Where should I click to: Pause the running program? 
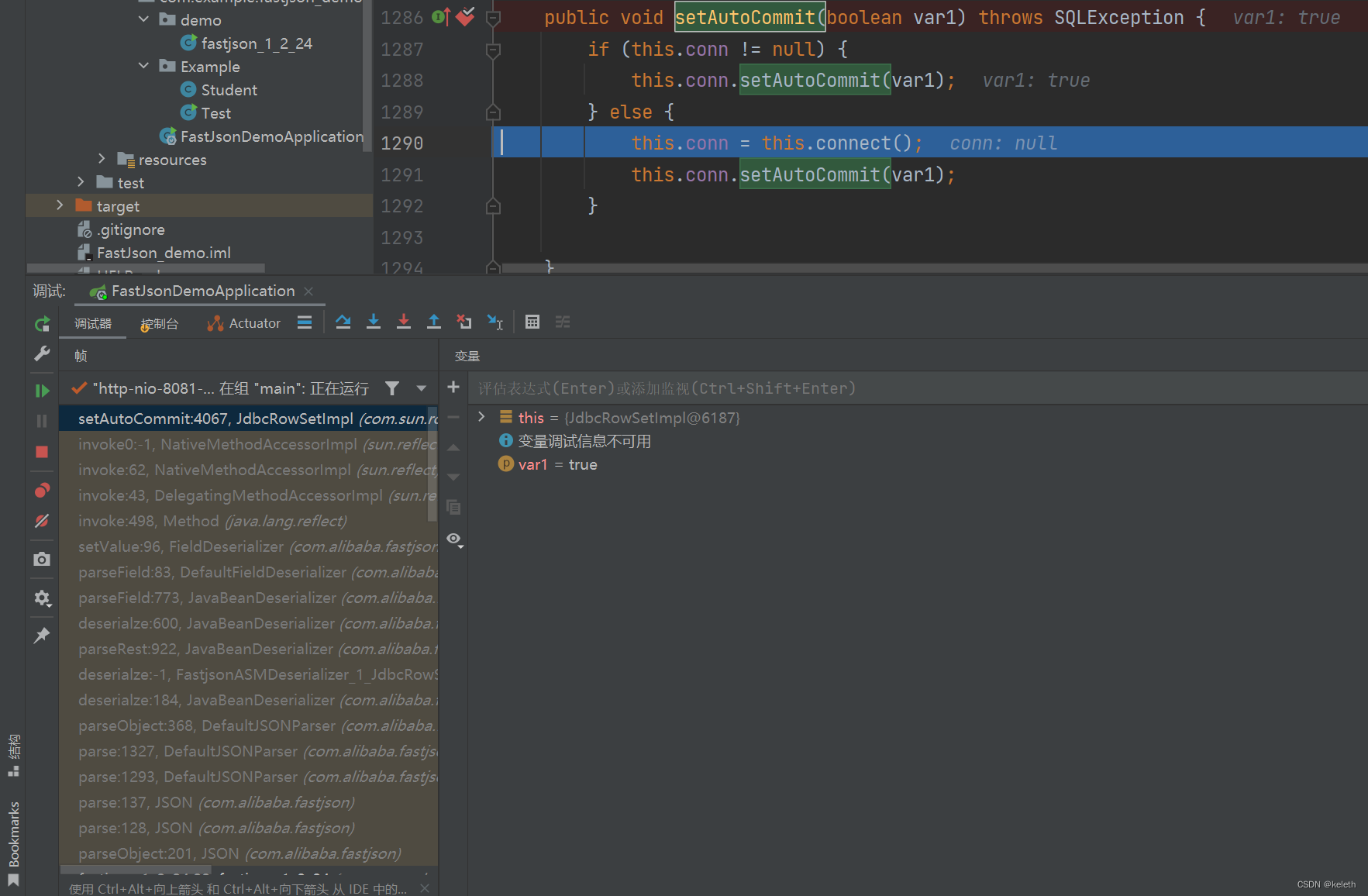(x=43, y=421)
